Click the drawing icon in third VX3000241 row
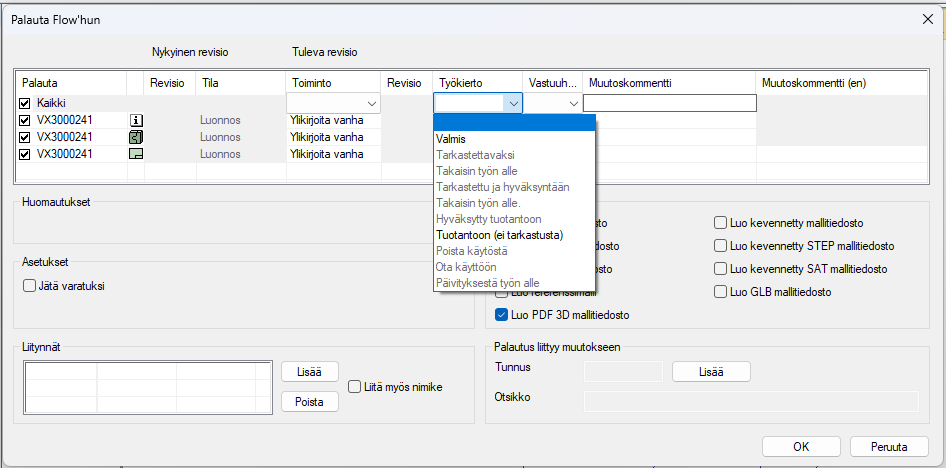This screenshot has height=468, width=946. pyautogui.click(x=136, y=154)
